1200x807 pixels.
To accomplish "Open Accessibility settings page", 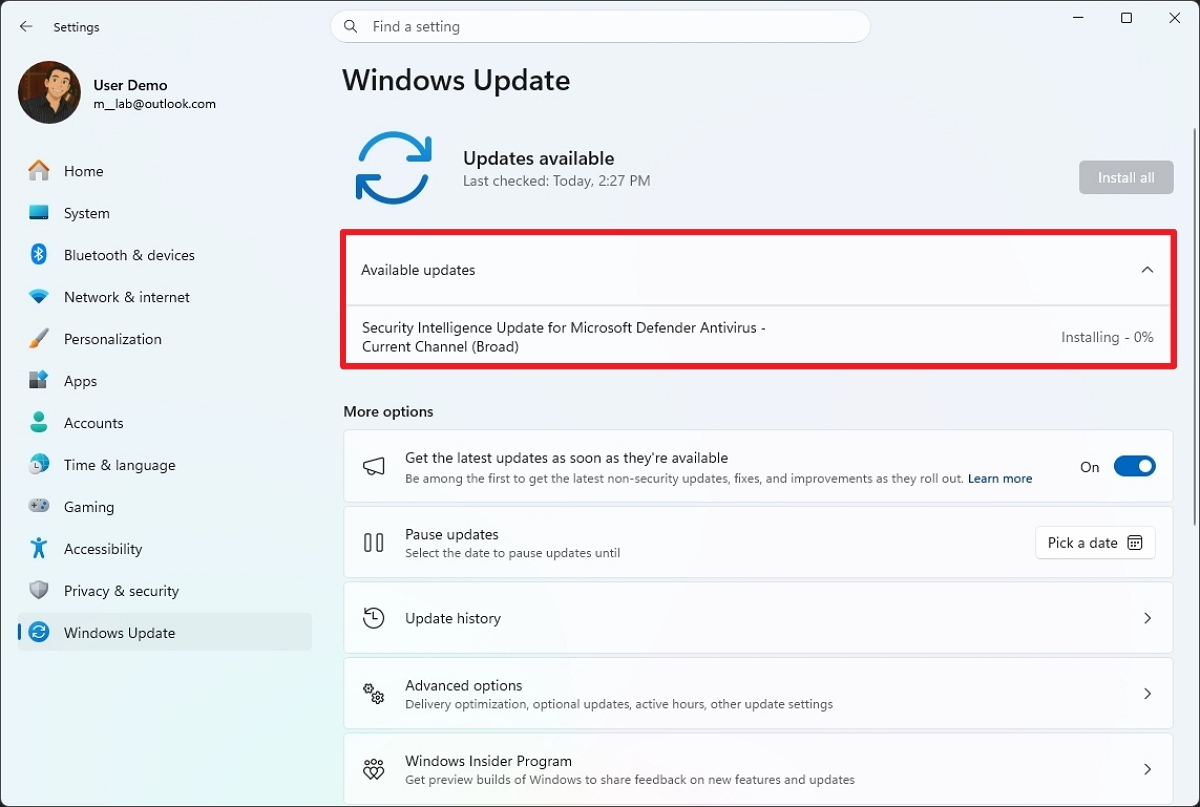I will 165,549.
